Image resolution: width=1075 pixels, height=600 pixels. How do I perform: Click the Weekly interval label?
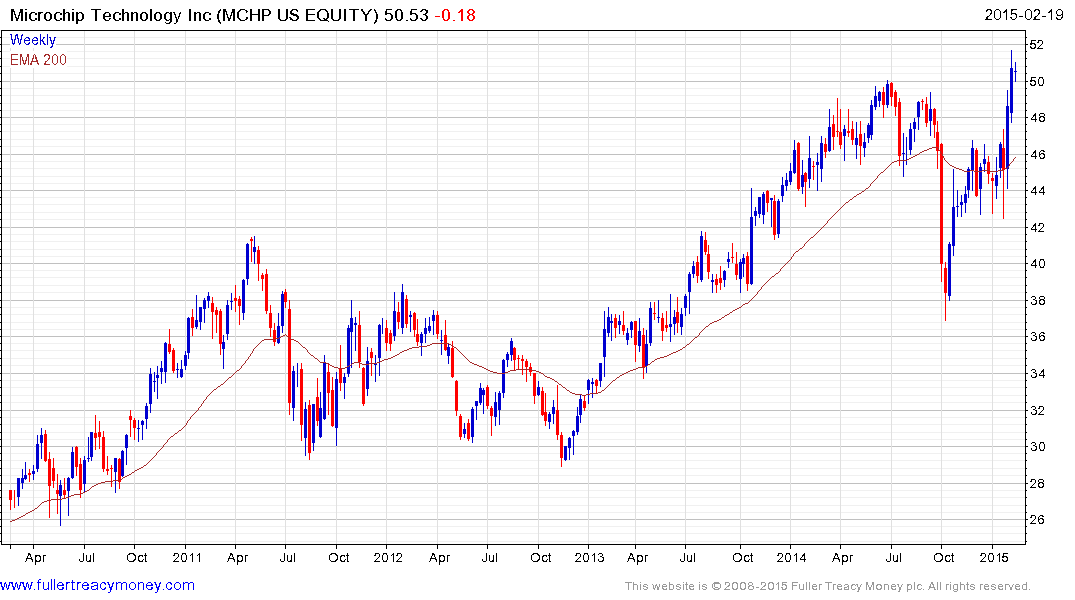tap(33, 40)
